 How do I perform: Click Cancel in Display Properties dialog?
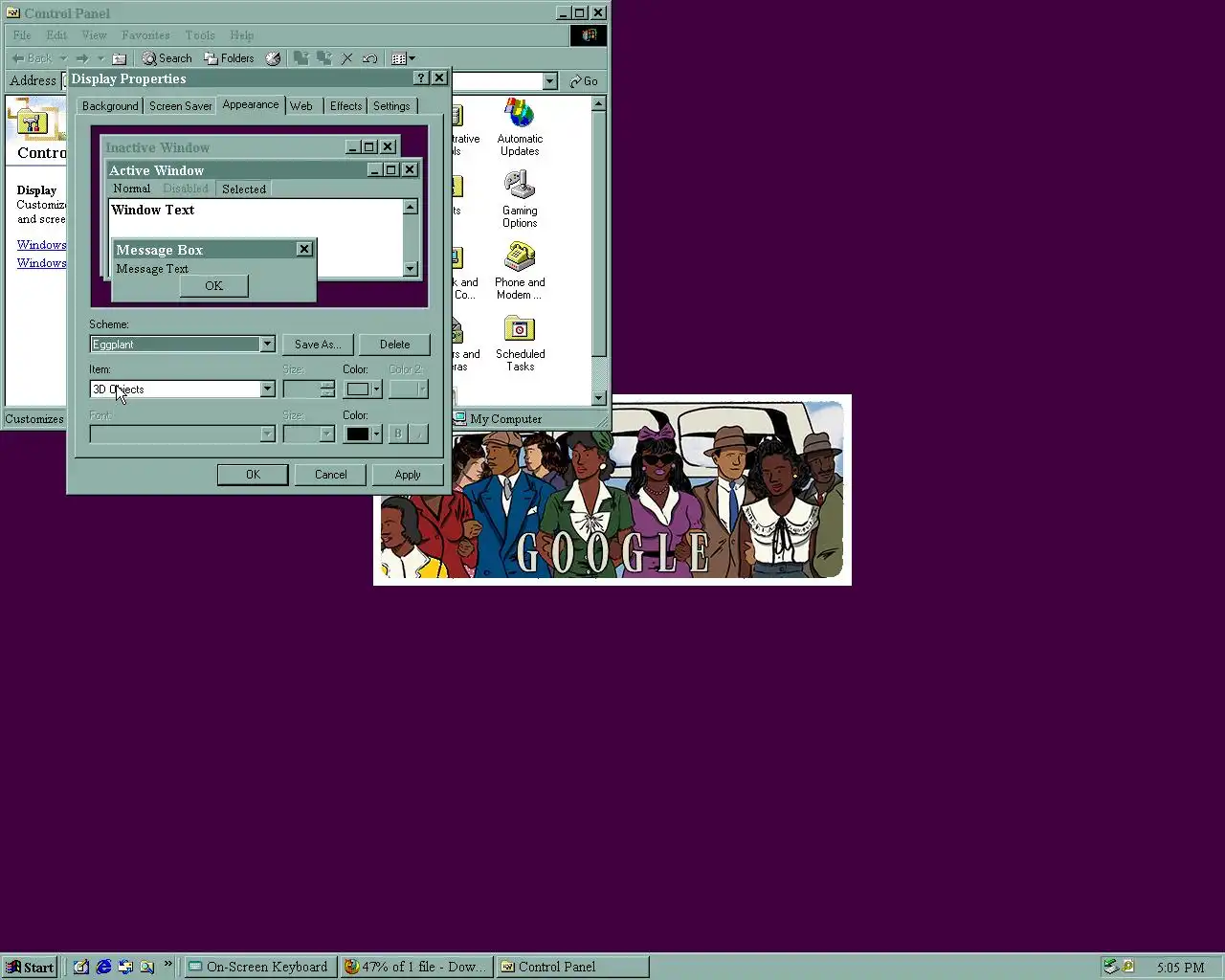[x=331, y=475]
